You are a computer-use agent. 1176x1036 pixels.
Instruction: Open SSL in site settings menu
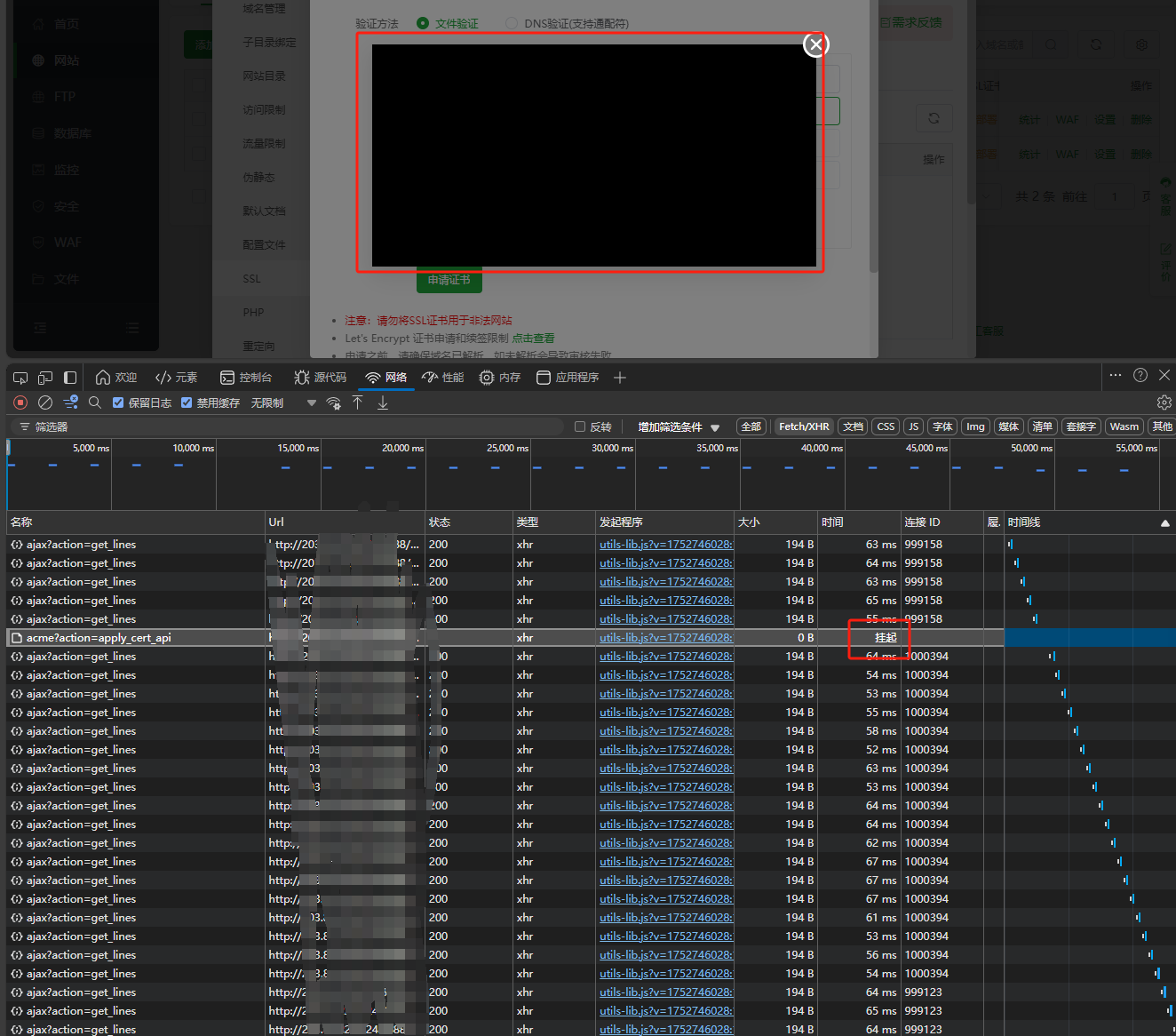[252, 279]
